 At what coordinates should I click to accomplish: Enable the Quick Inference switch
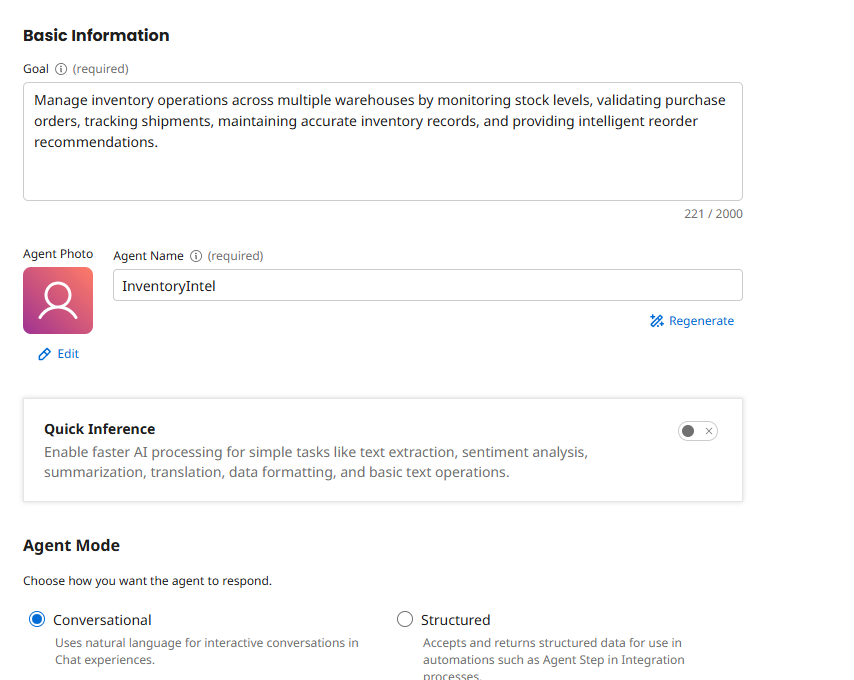point(697,431)
